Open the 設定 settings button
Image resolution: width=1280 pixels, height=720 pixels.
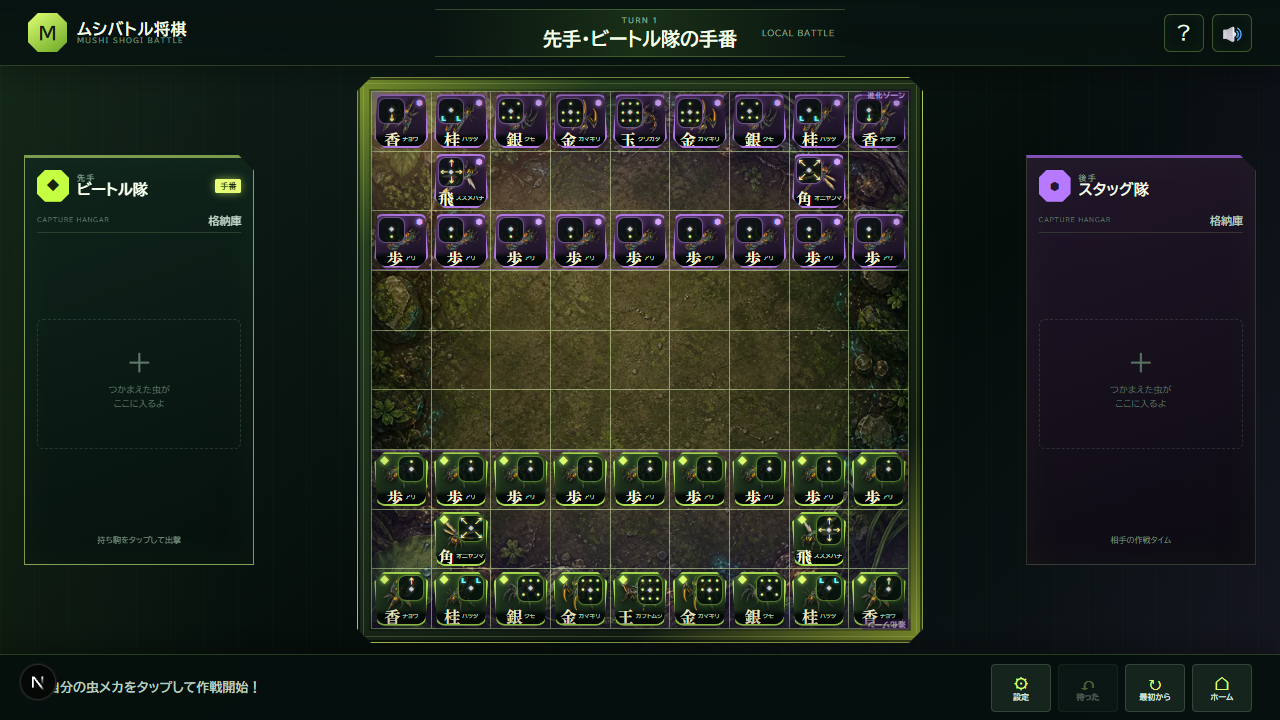[x=1021, y=688]
